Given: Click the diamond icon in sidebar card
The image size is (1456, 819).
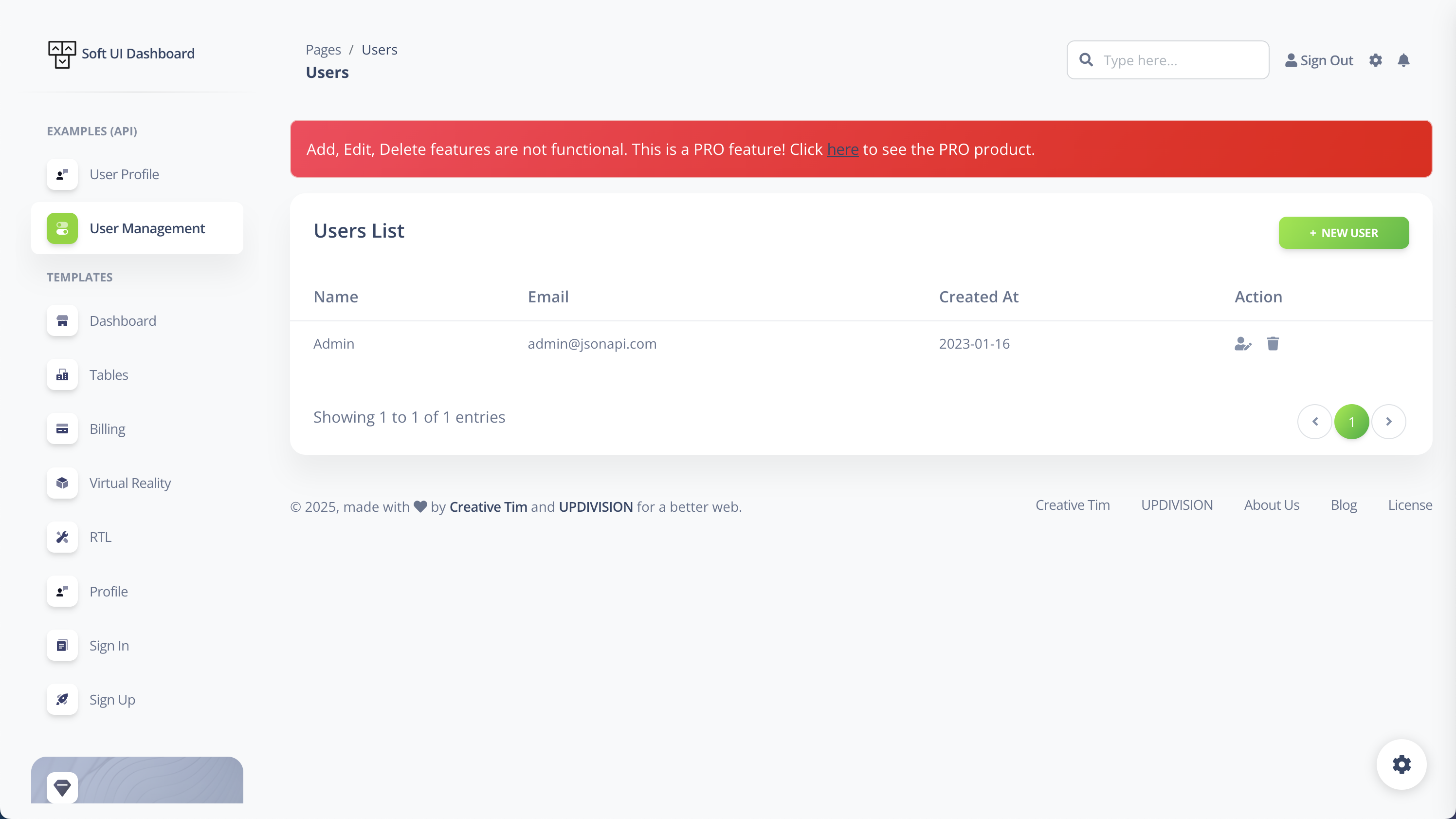Looking at the screenshot, I should (x=62, y=787).
